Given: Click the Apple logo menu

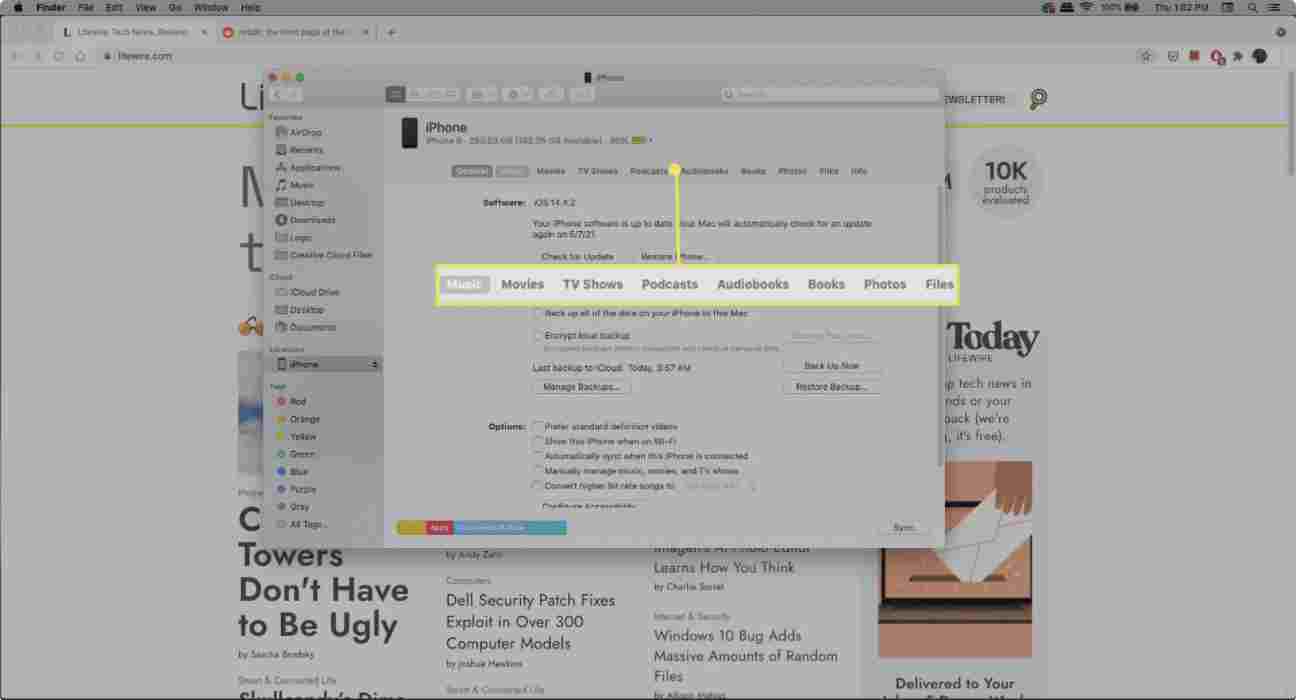Looking at the screenshot, I should 17,7.
